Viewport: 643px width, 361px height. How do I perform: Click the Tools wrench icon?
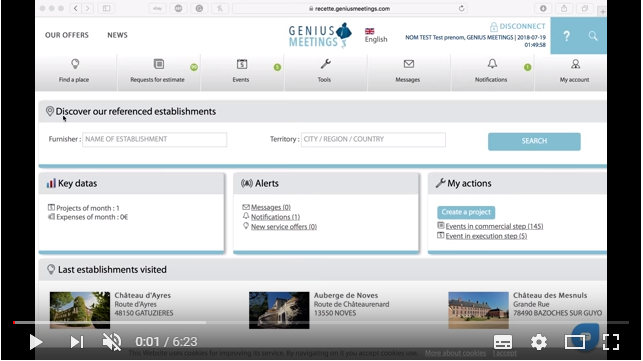click(x=326, y=64)
